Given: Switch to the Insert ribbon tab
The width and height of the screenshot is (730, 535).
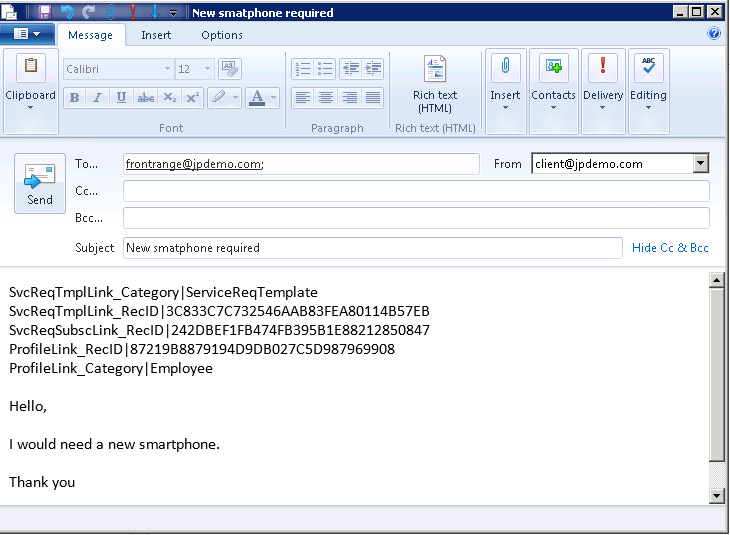Looking at the screenshot, I should (x=156, y=35).
